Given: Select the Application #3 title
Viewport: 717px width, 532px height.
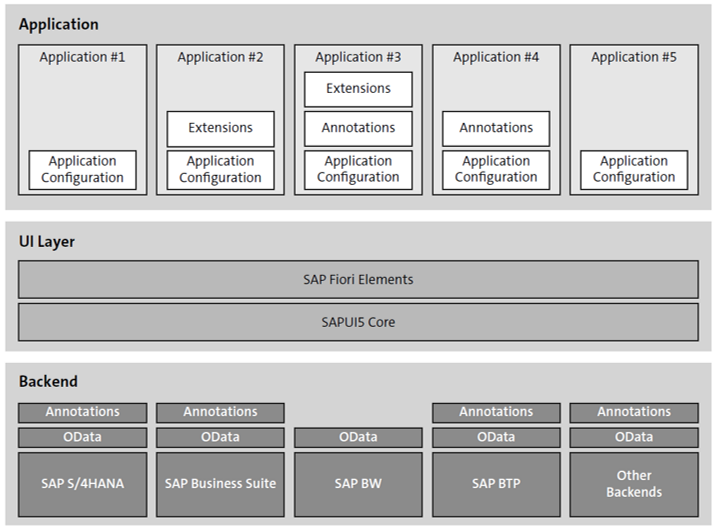Looking at the screenshot, I should click(x=358, y=57).
